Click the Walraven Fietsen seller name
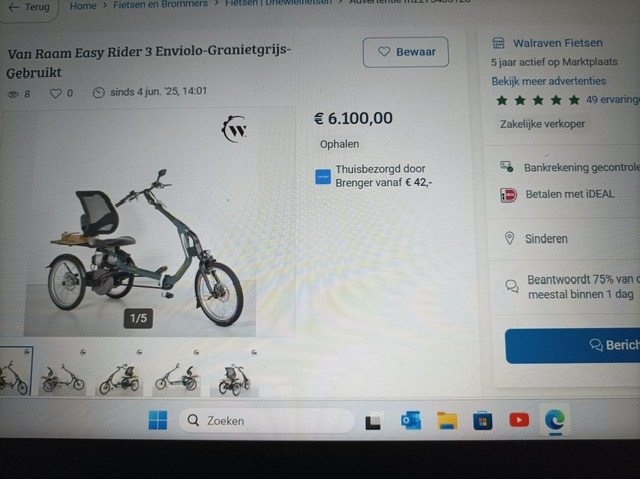This screenshot has width=640, height=479. [558, 43]
